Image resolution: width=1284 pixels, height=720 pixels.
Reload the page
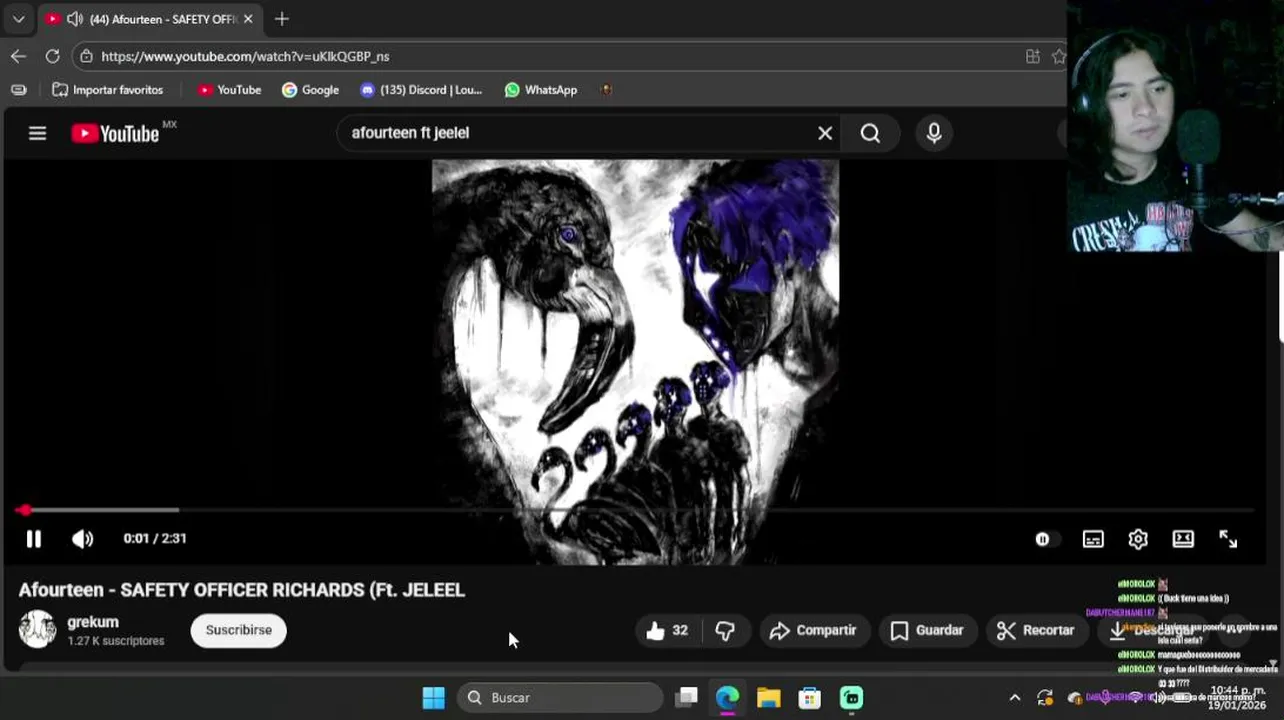[x=52, y=56]
